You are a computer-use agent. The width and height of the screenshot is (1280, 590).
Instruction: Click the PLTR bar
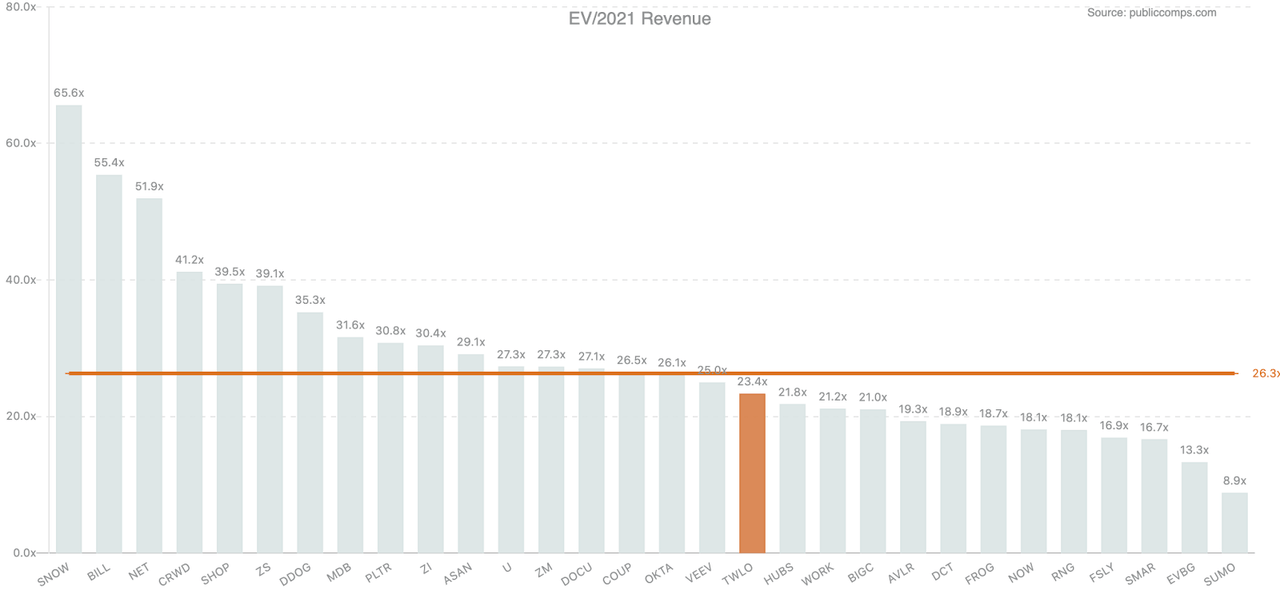[390, 448]
